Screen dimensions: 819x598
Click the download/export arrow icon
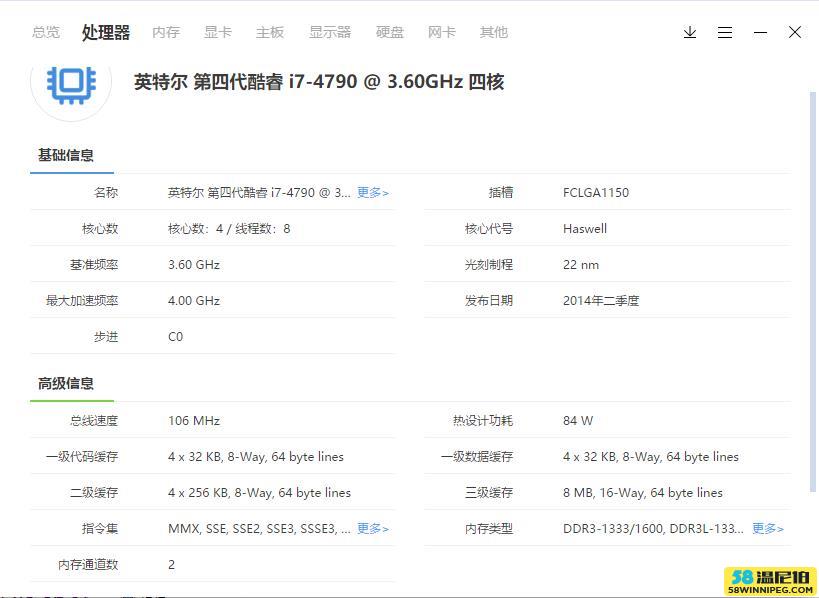pyautogui.click(x=689, y=32)
